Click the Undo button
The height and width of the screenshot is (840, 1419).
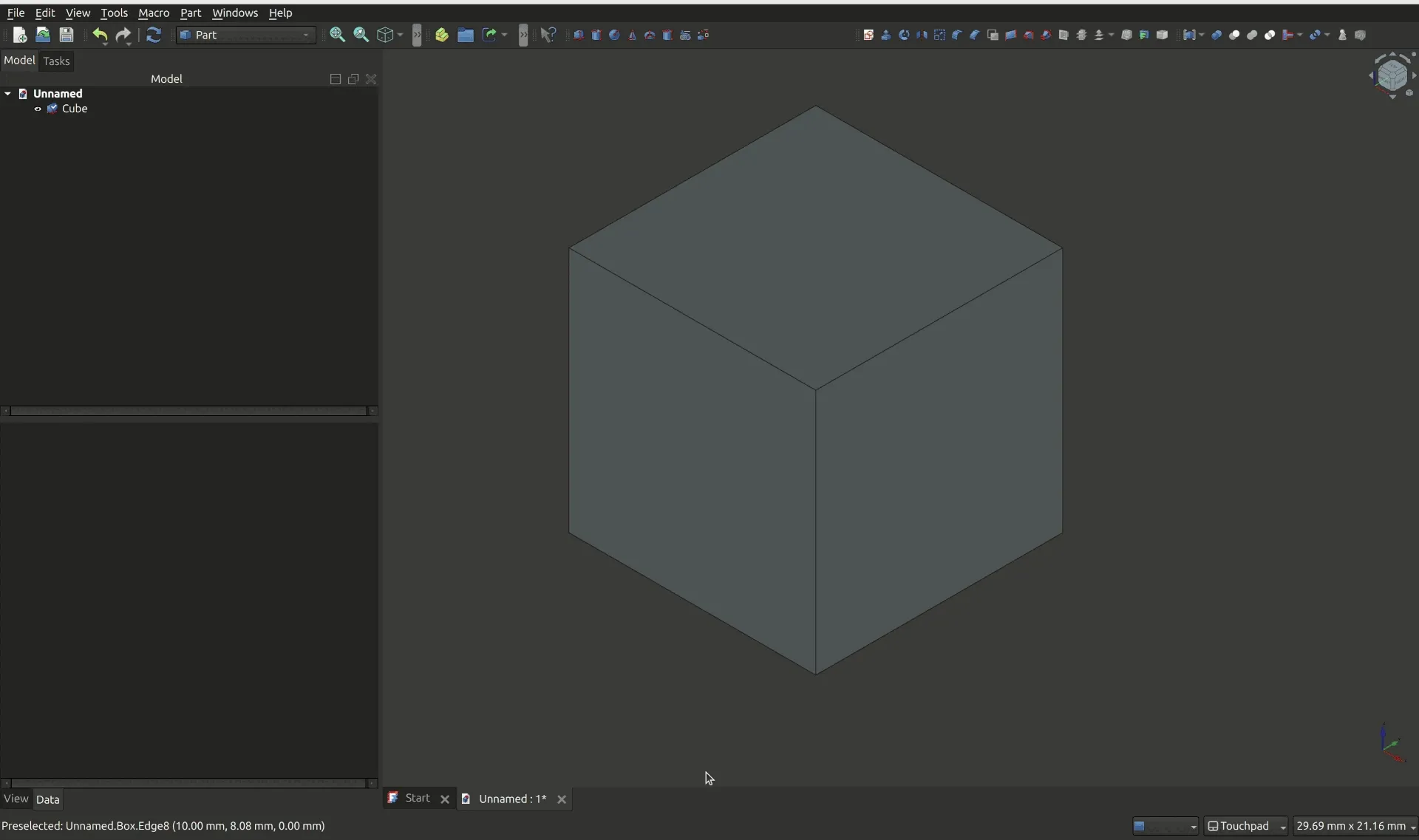tap(100, 35)
